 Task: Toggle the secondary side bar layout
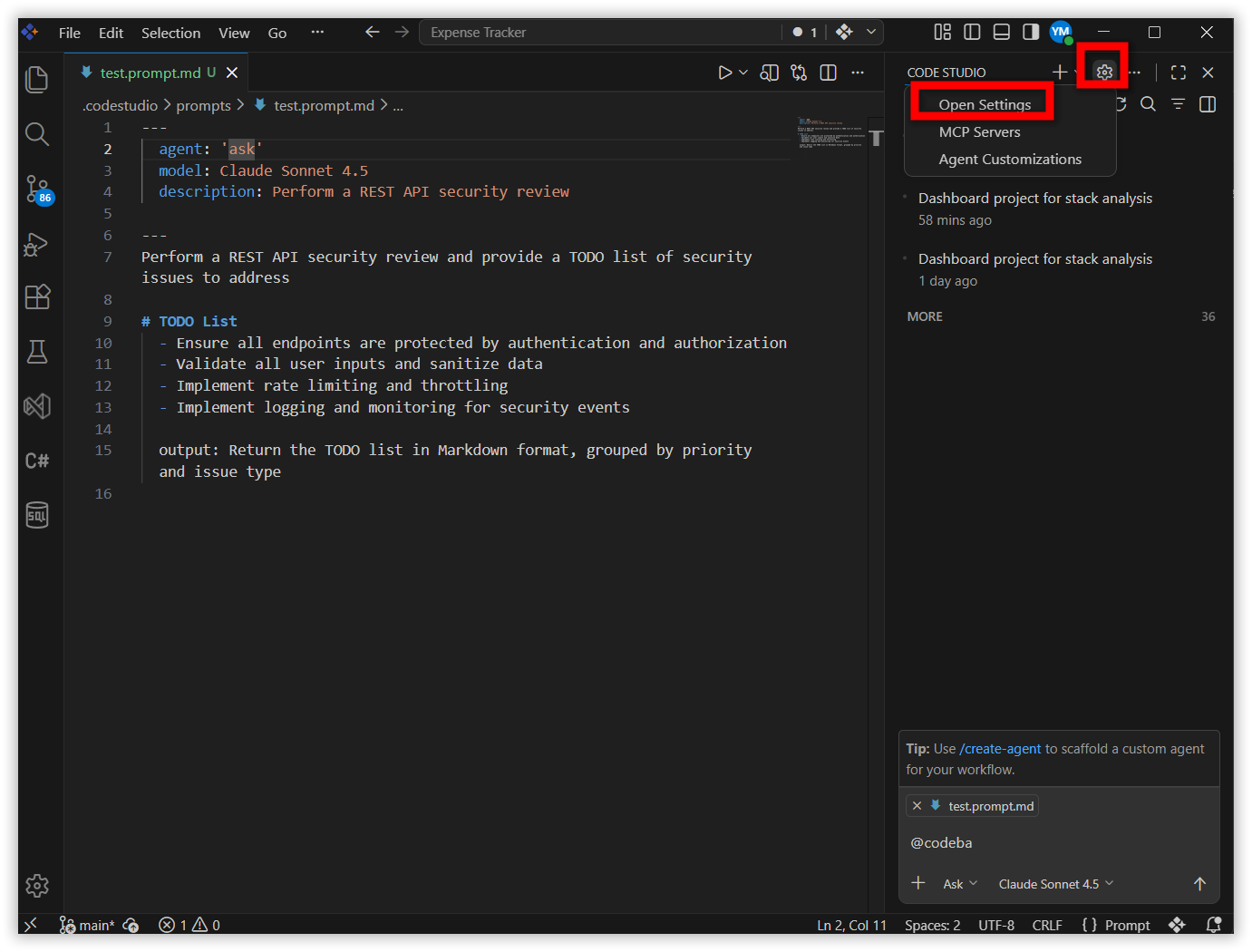click(1031, 32)
